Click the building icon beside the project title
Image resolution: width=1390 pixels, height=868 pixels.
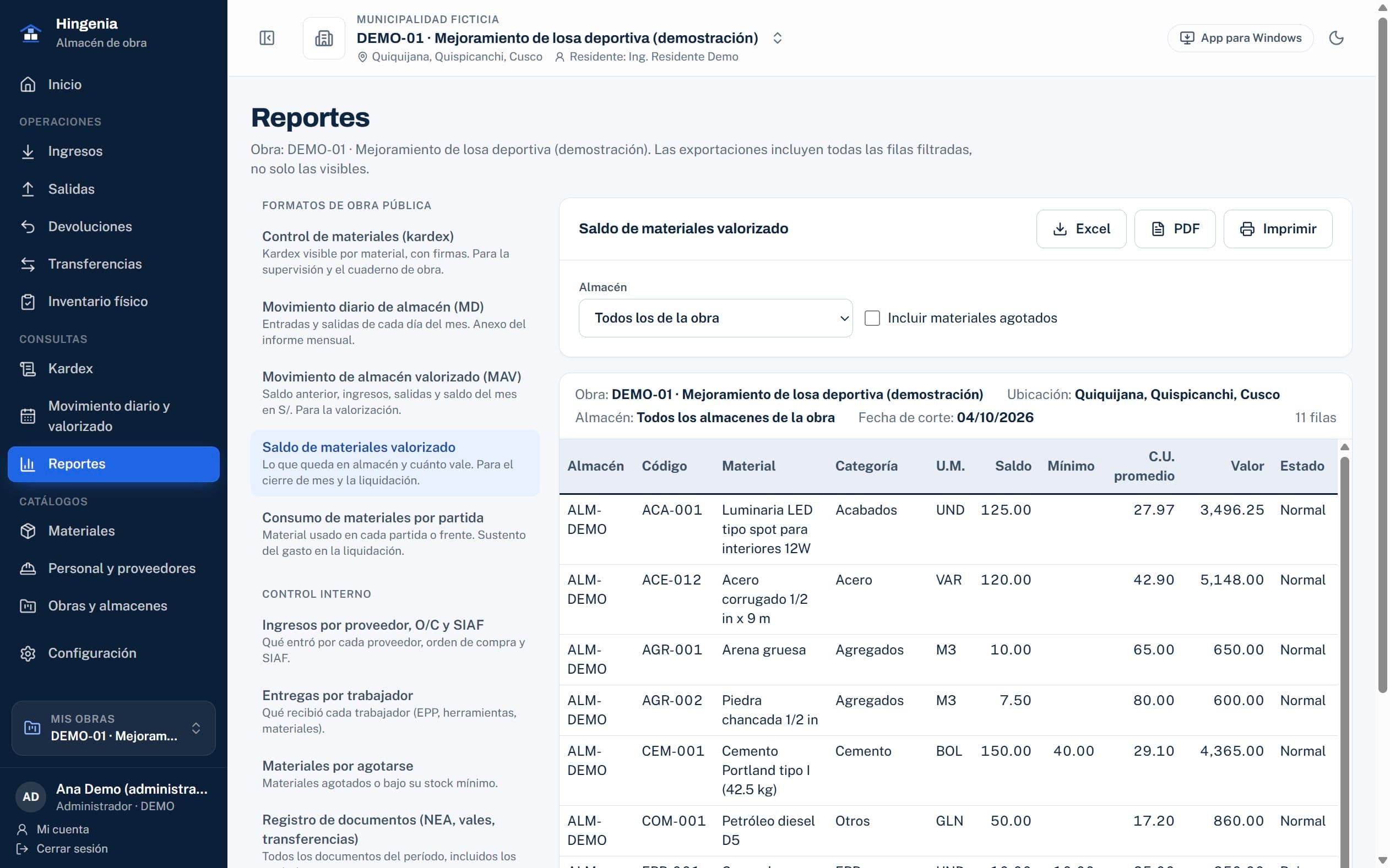pyautogui.click(x=324, y=38)
